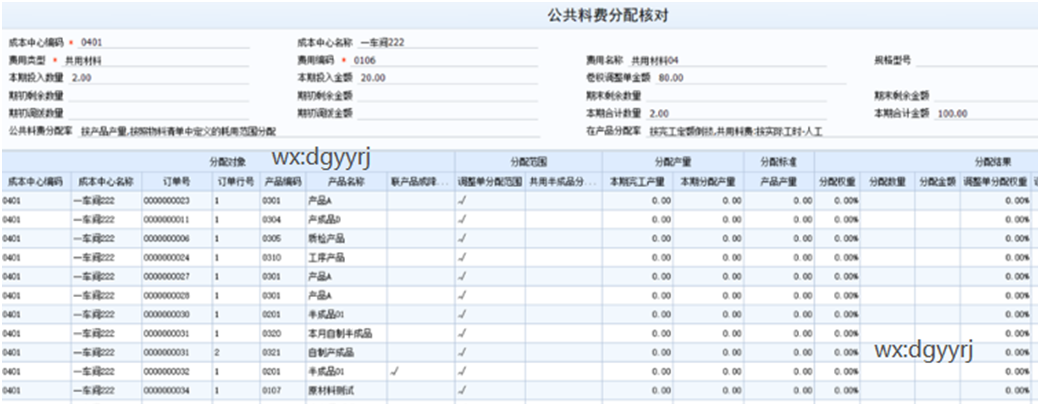Viewport: 1040px width, 406px height.
Task: Select product code cell 0321
Action: [283, 352]
